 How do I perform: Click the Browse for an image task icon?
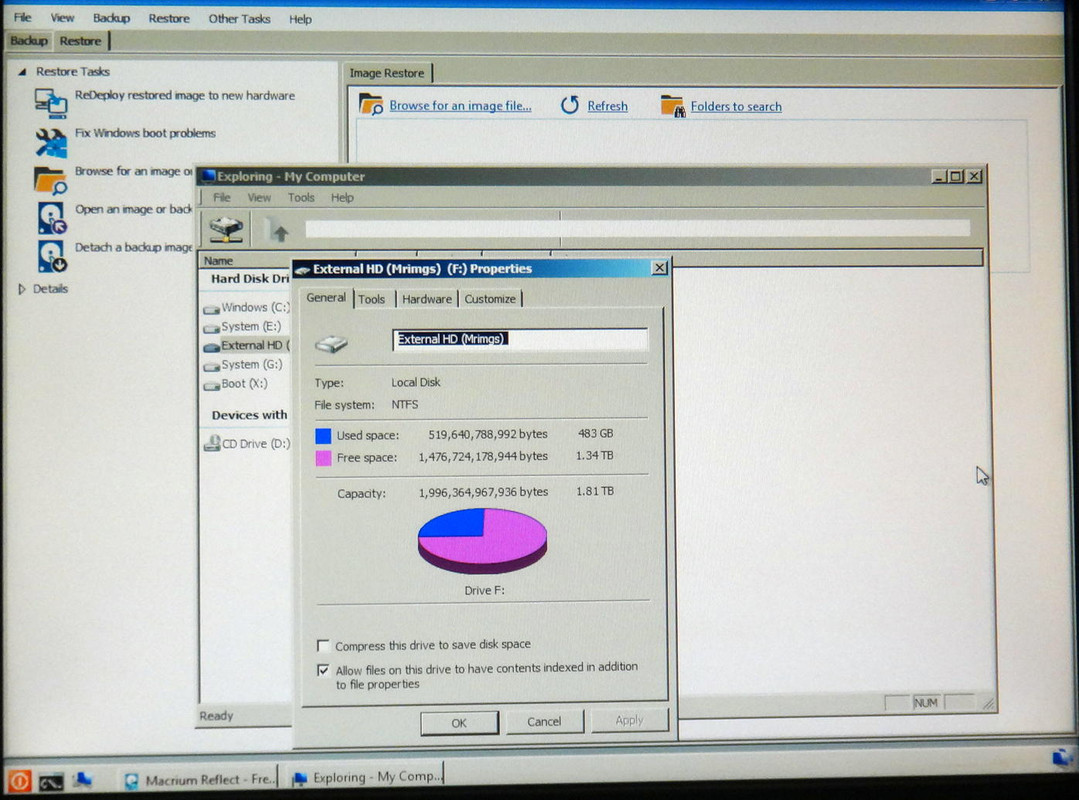51,180
